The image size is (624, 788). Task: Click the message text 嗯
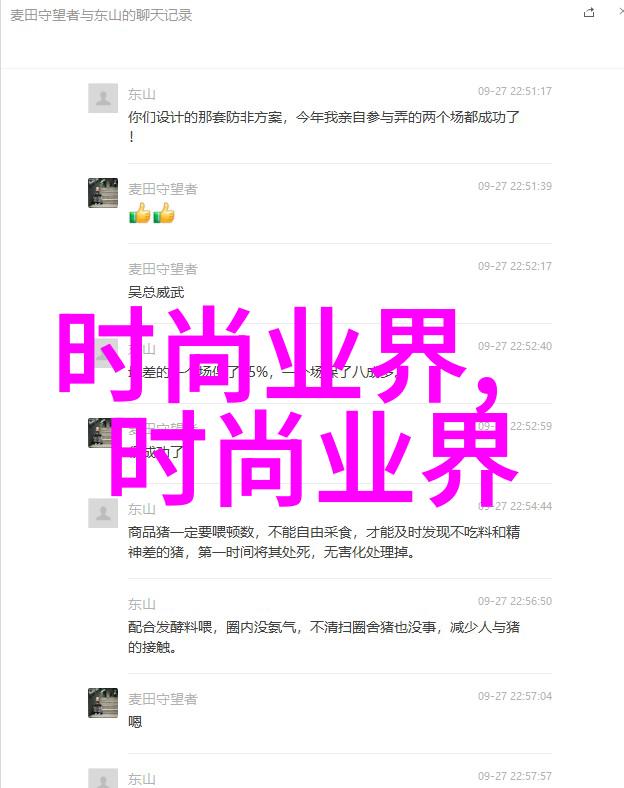point(135,722)
